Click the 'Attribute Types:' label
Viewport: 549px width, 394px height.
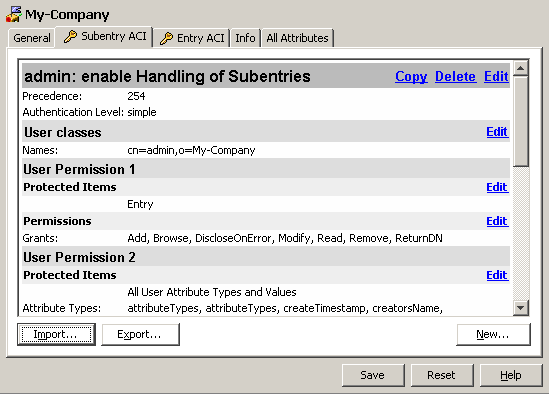pos(62,308)
